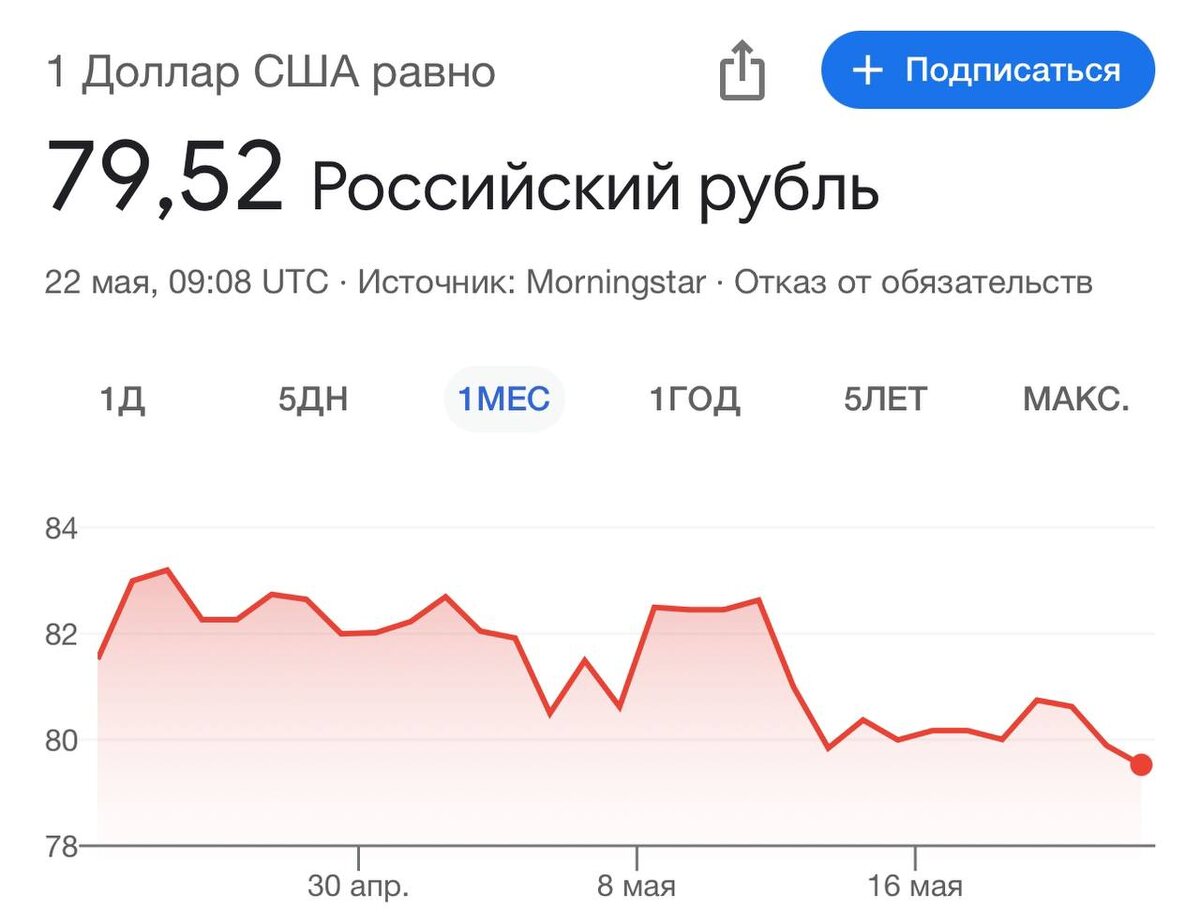Switch to the 5ДН range tab
1200x923 pixels.
(313, 400)
